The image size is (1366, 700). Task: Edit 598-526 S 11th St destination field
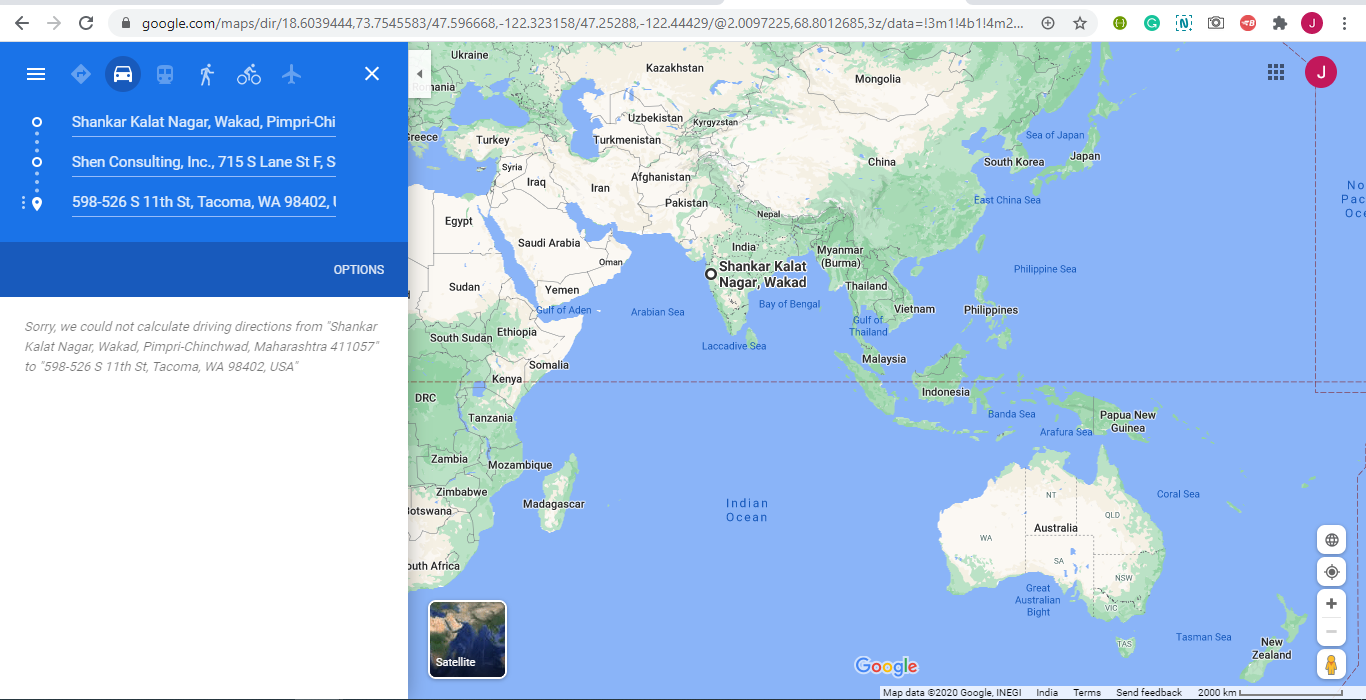[204, 202]
